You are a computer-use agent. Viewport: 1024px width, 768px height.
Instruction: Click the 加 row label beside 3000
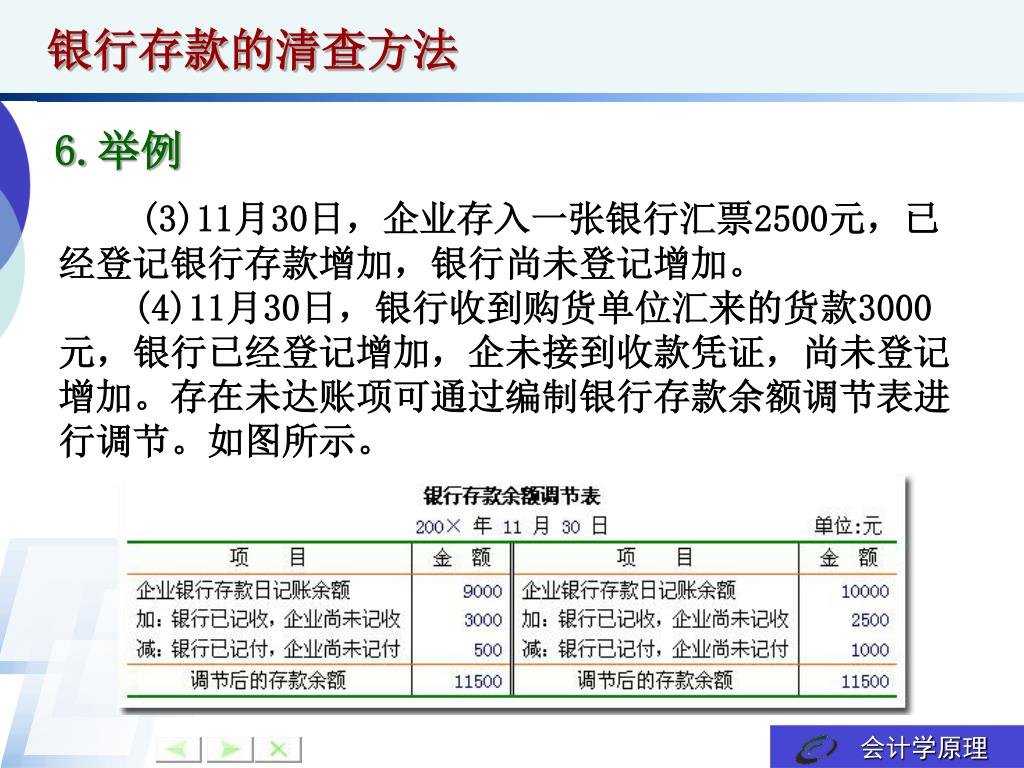point(268,619)
